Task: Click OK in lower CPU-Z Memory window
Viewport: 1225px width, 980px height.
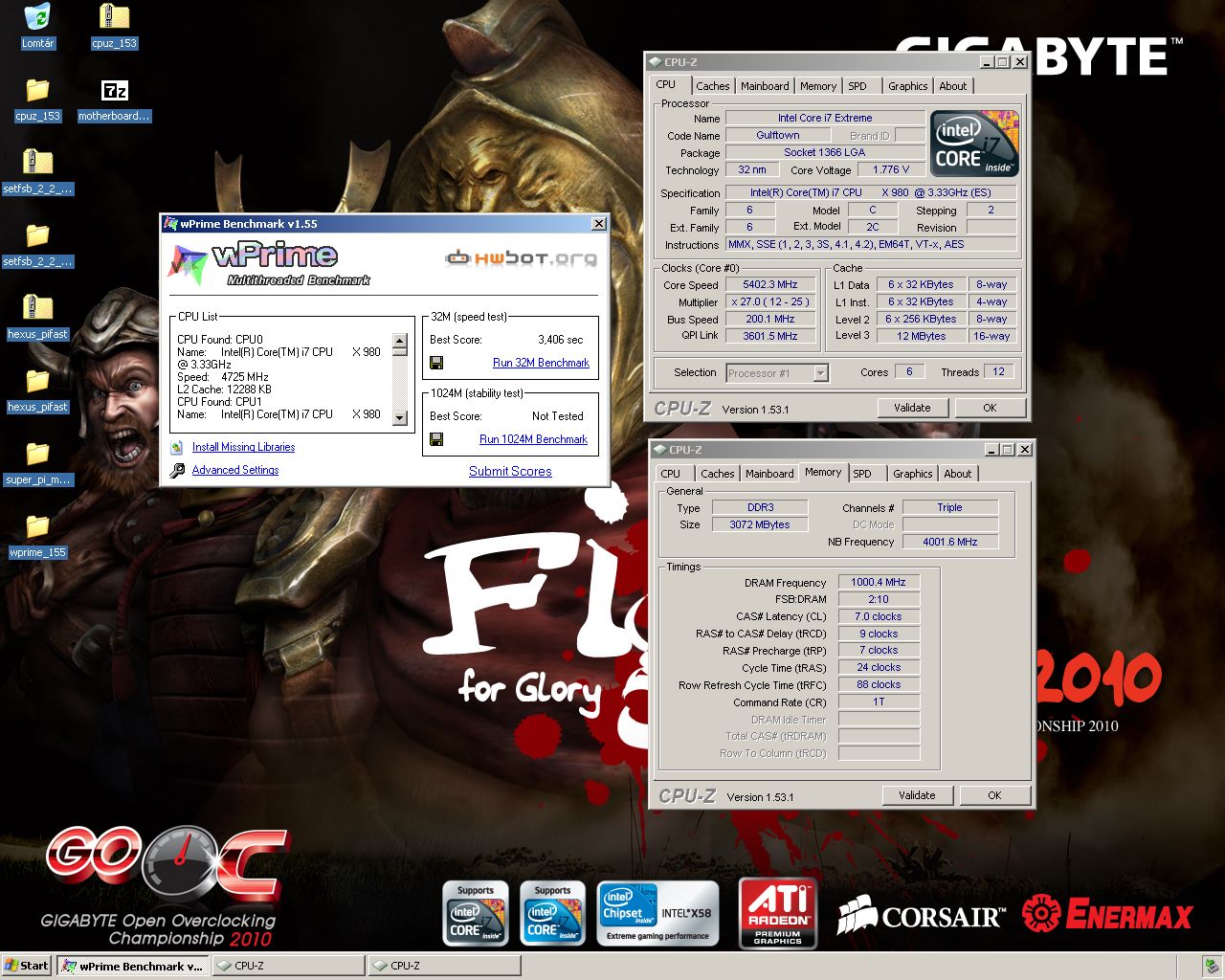Action: (994, 795)
